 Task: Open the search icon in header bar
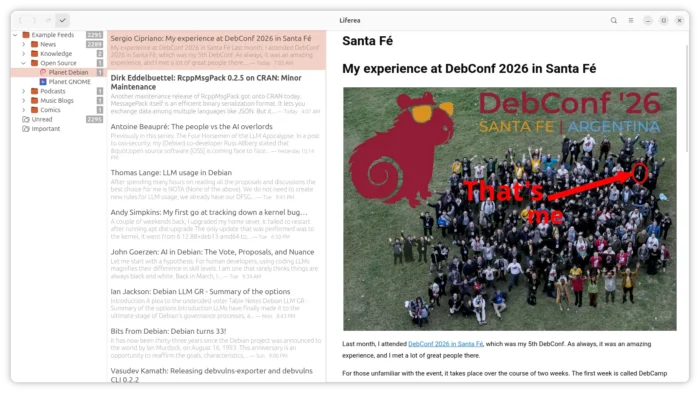point(614,21)
